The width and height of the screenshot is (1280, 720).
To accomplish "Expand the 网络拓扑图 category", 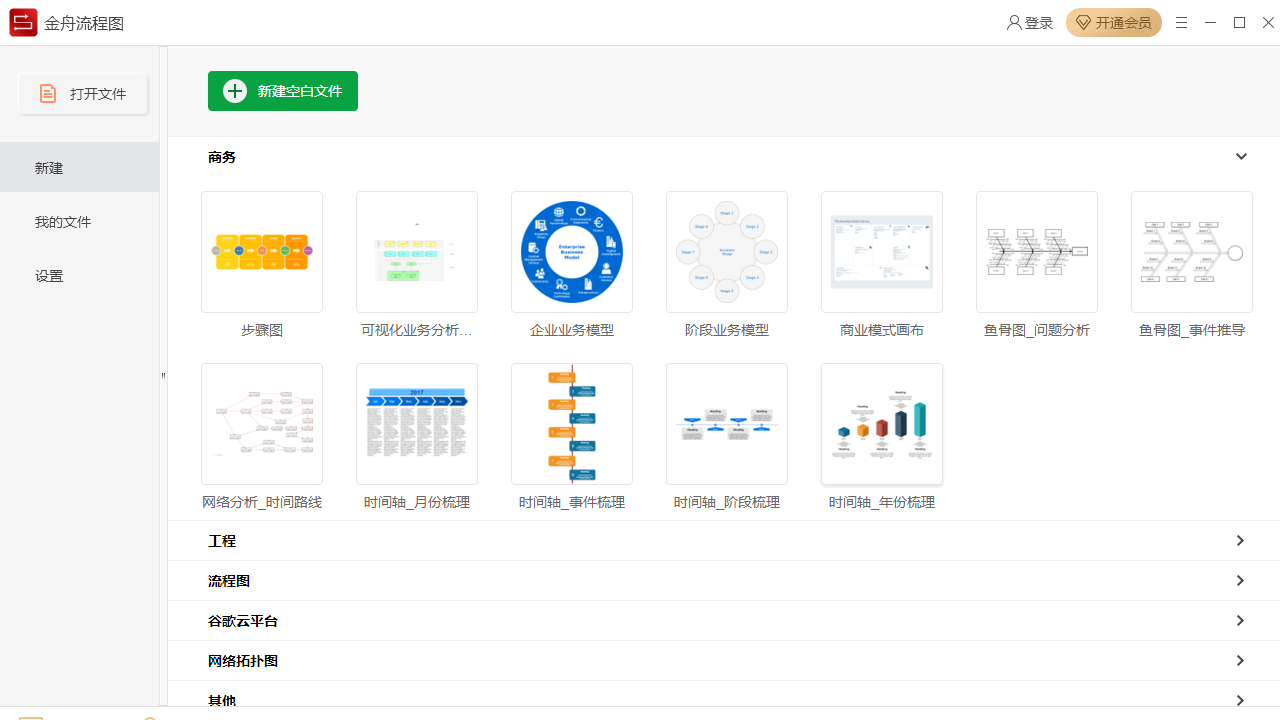I will click(x=1240, y=661).
